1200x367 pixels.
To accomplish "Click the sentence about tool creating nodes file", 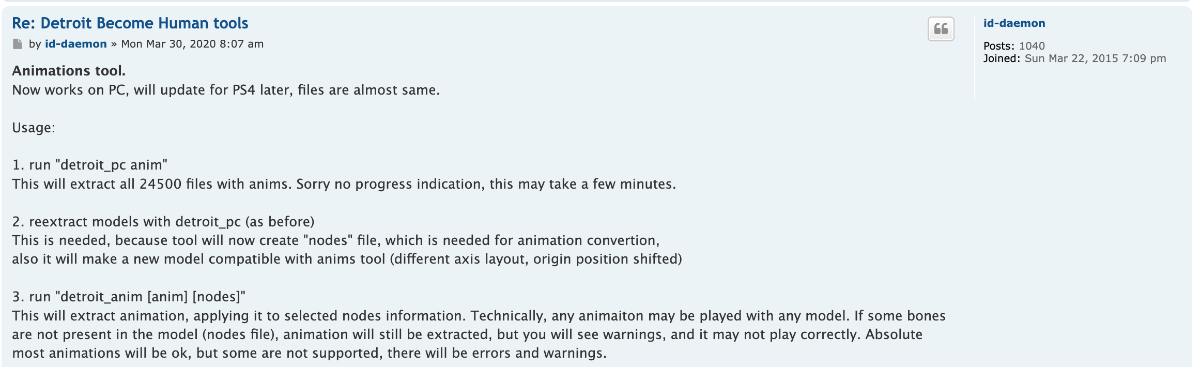I will coord(337,241).
